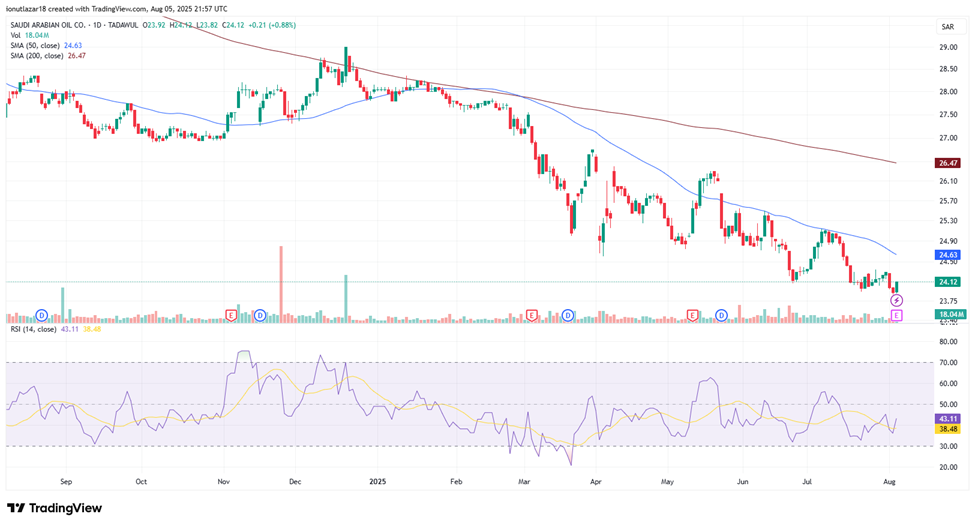Select the SMA (50, close) indicator legend

click(x=45, y=45)
